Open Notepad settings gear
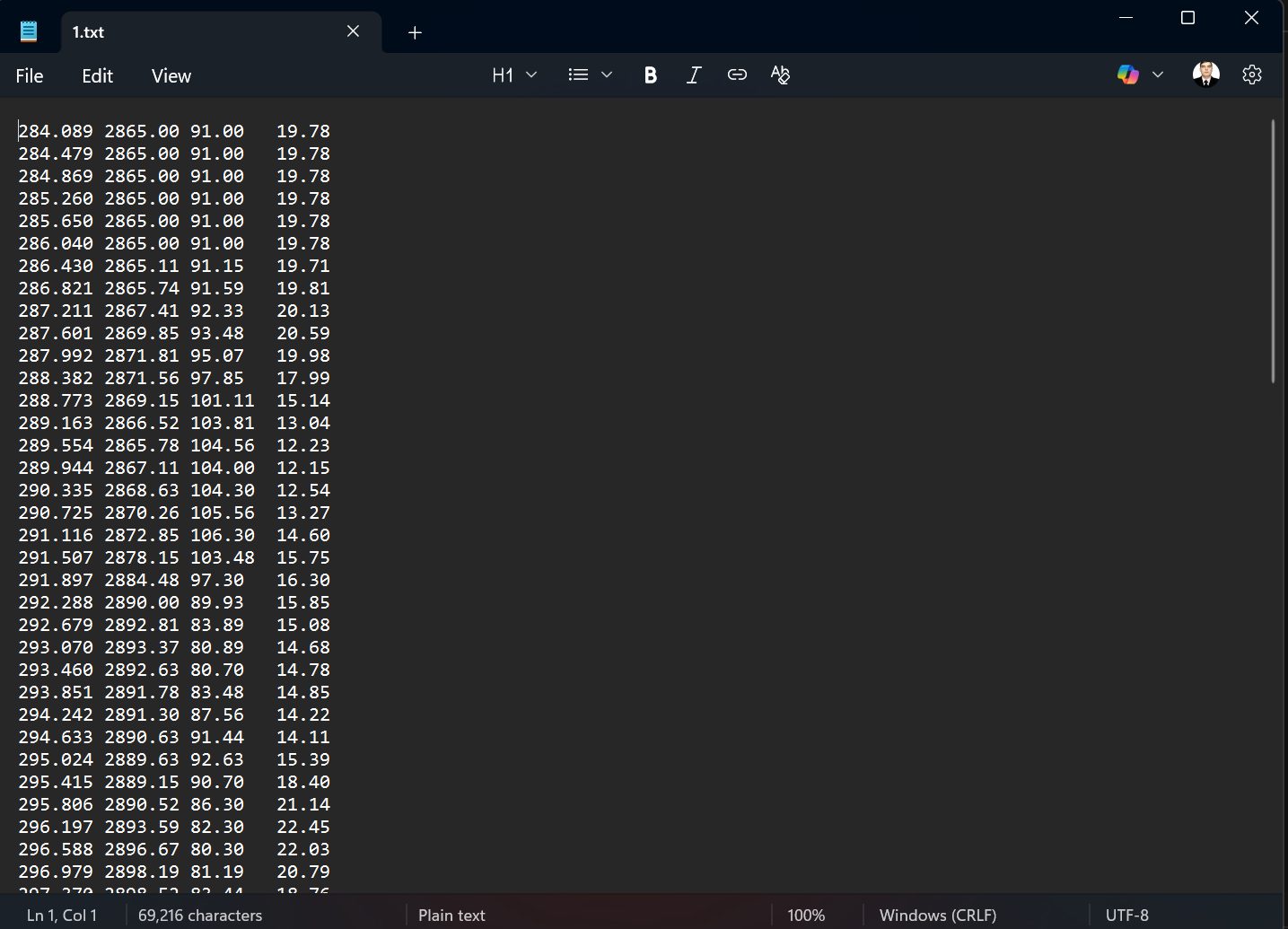This screenshot has width=1288, height=929. tap(1252, 75)
